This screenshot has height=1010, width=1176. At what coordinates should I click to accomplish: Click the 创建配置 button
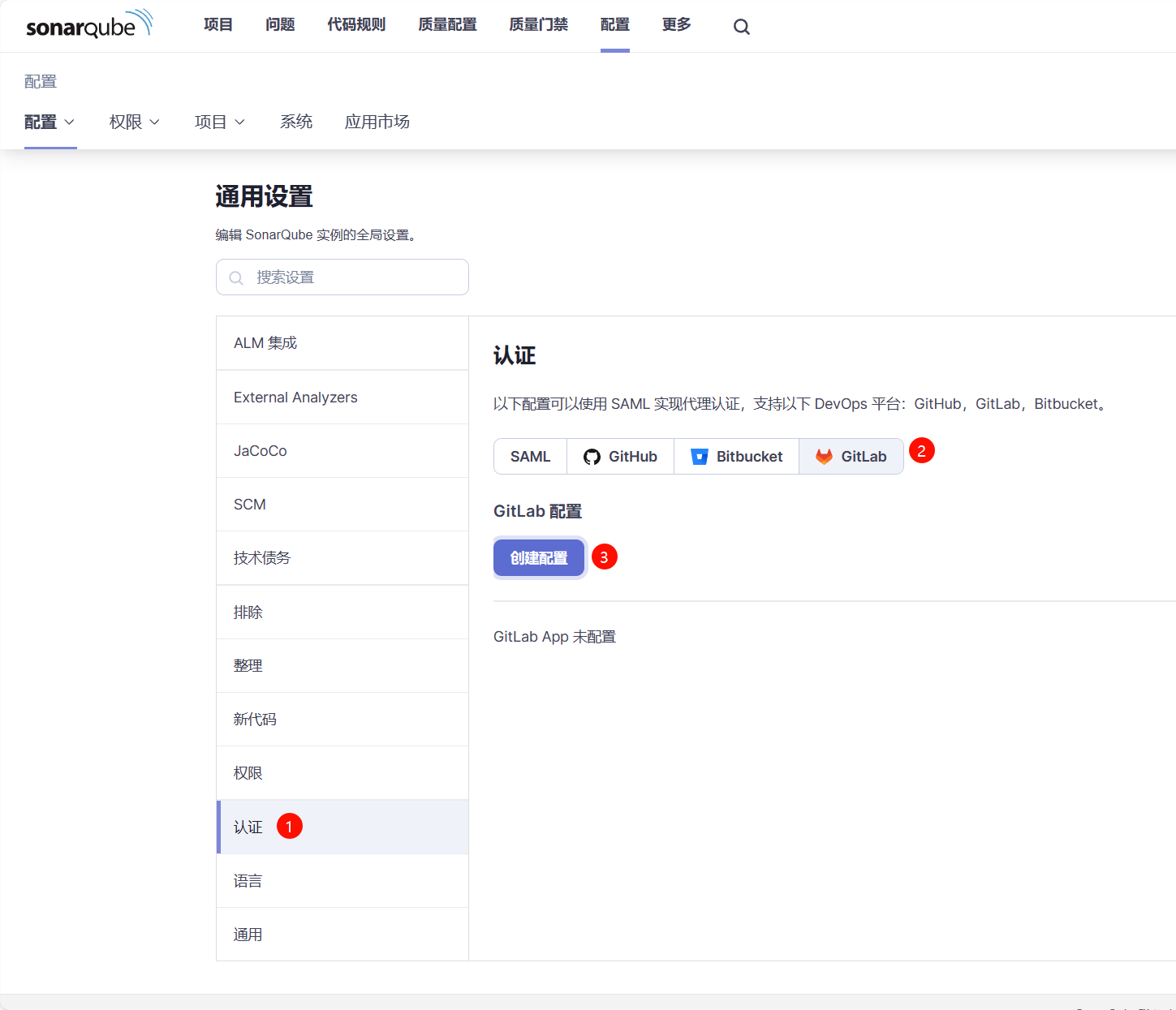pos(539,558)
